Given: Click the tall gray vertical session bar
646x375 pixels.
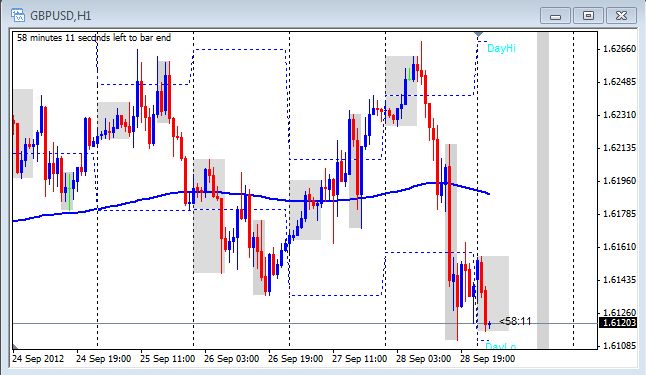Looking at the screenshot, I should coord(543,190).
